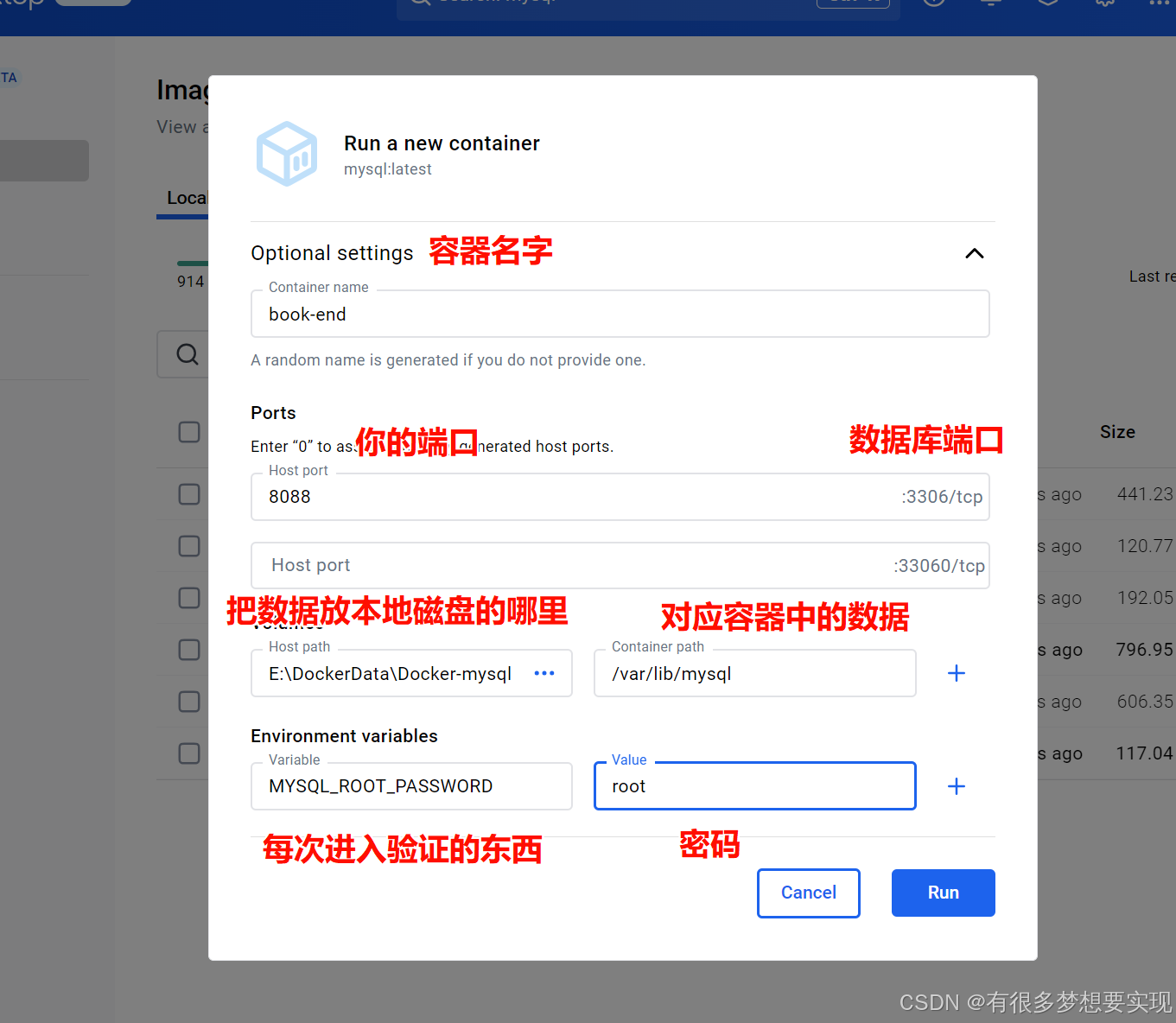Sort images by Size column header

1117,432
